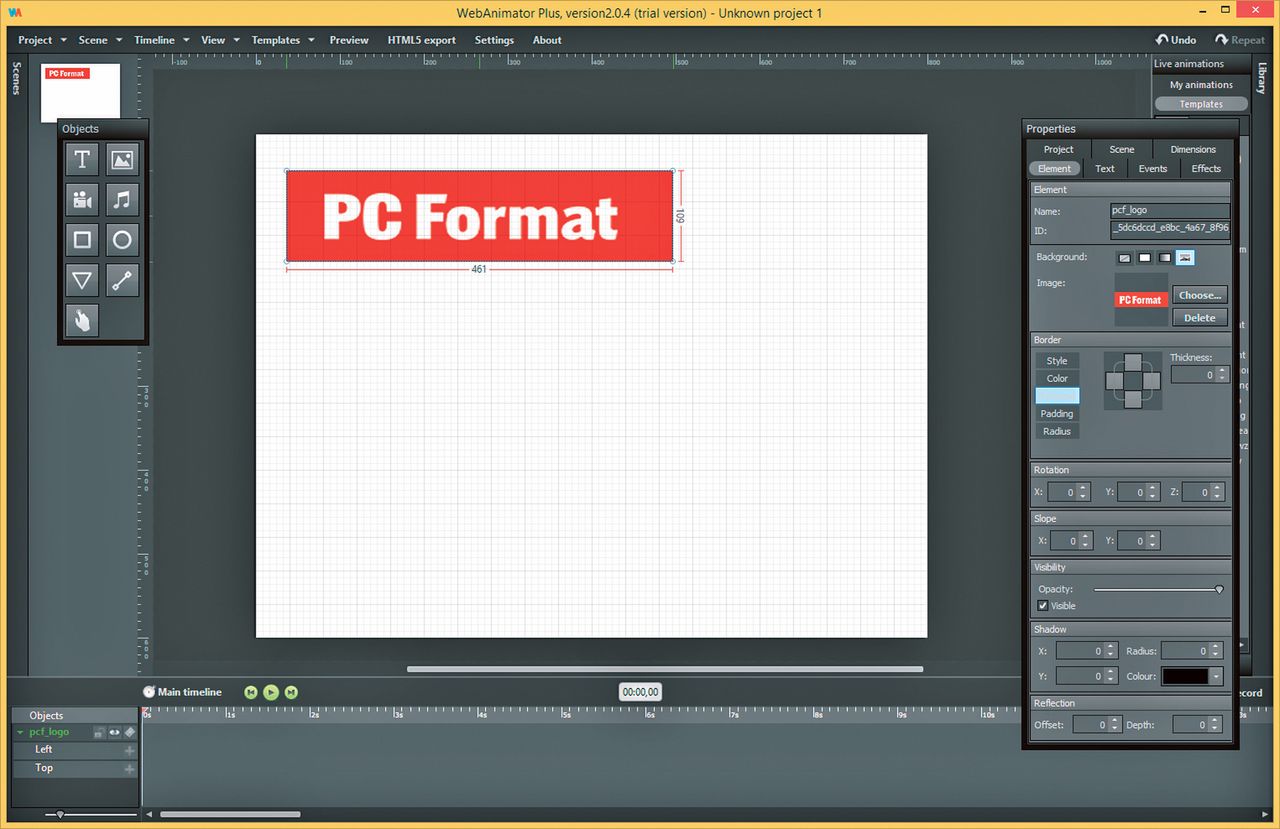
Task: Click the Repeat arrow icon
Action: pos(1221,40)
